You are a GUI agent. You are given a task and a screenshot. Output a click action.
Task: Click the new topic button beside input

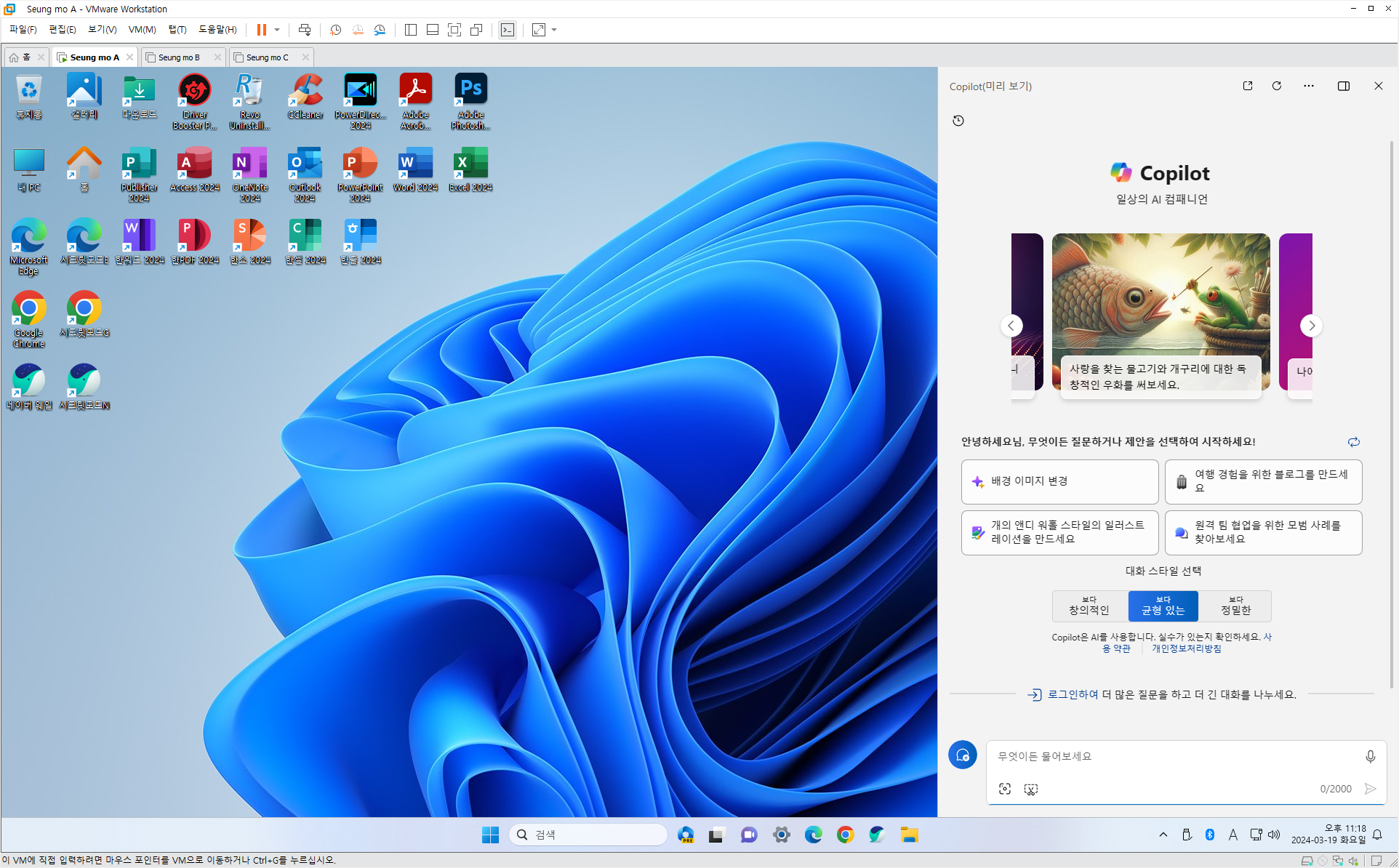963,755
